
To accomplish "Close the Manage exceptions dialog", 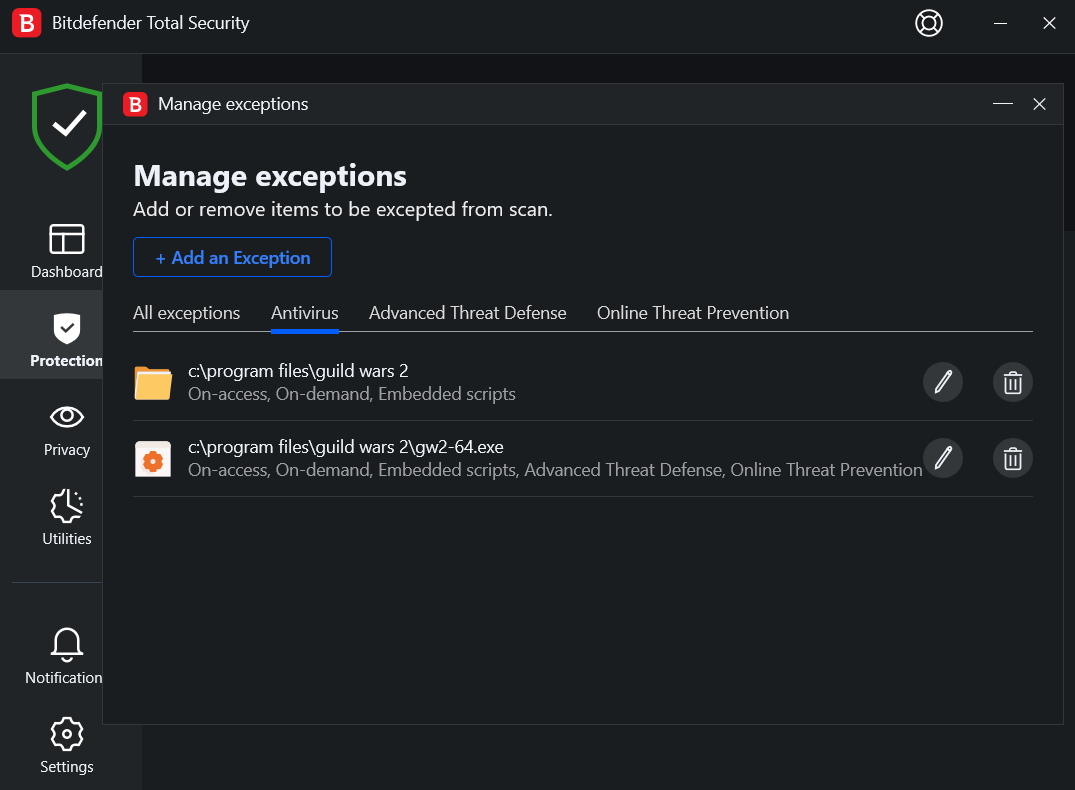I will pos(1039,104).
